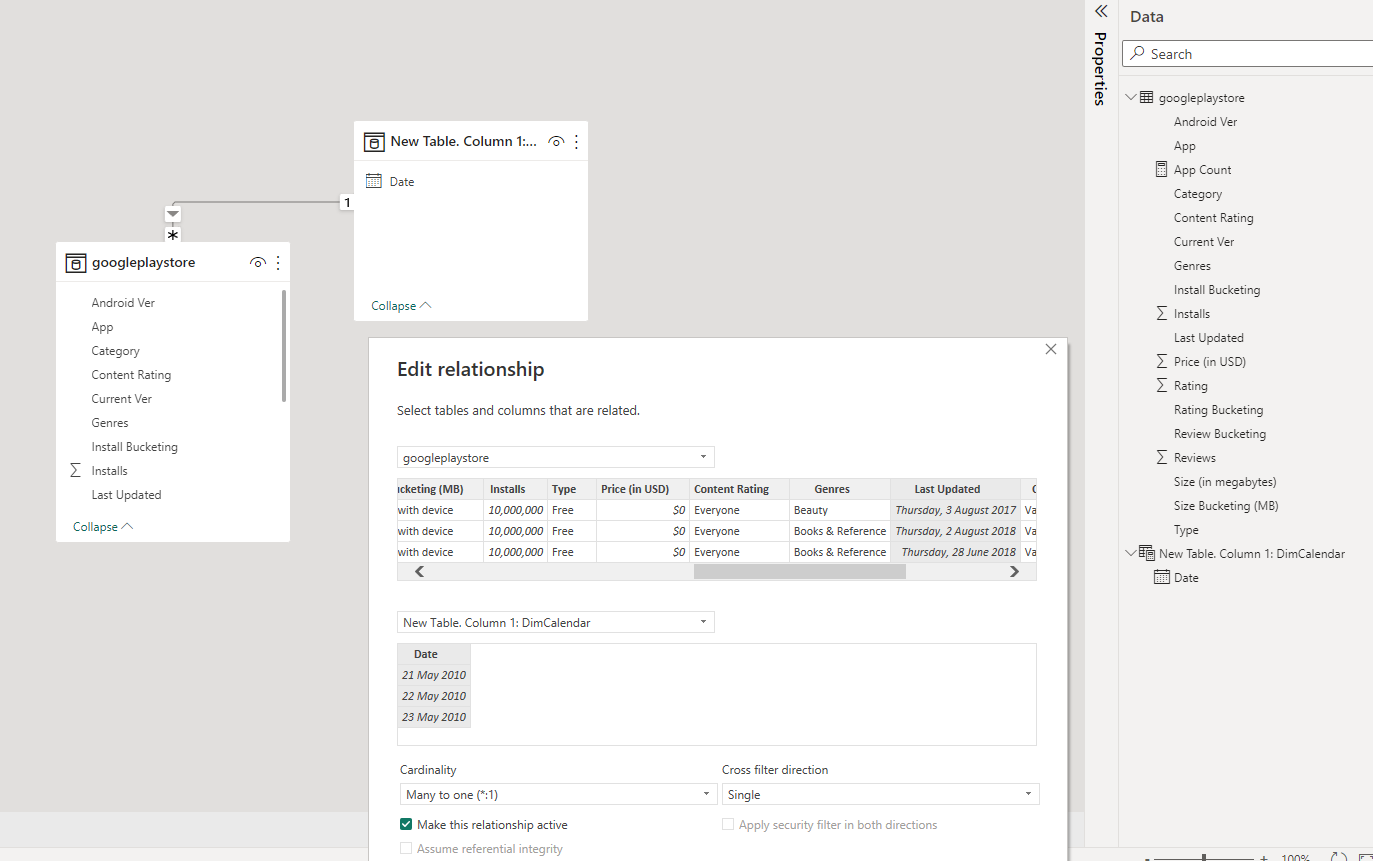Click 'Beauty' cell in Genres column
Screen dimensions: 1373x861
839,510
